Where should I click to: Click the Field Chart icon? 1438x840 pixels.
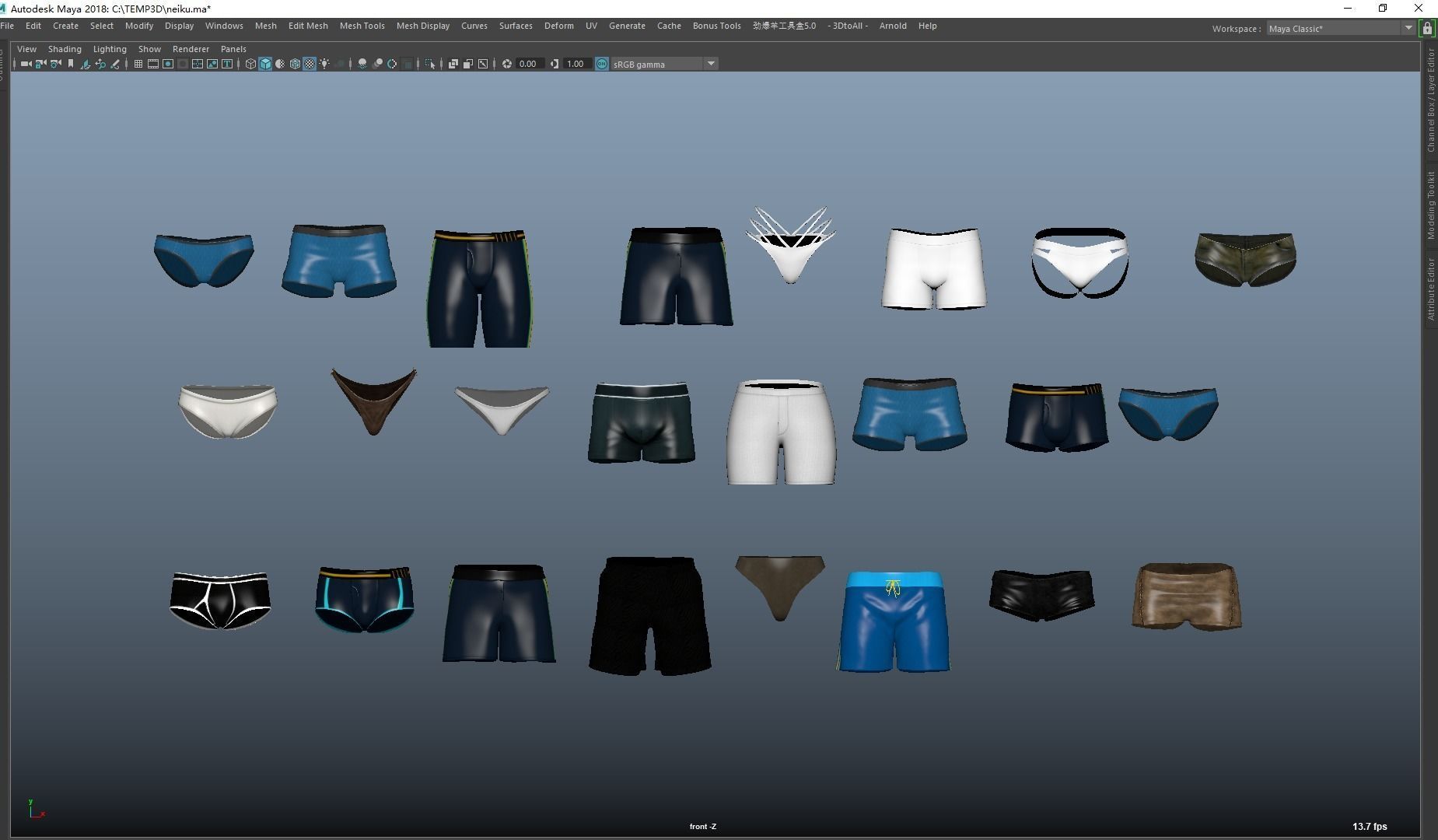tap(197, 64)
